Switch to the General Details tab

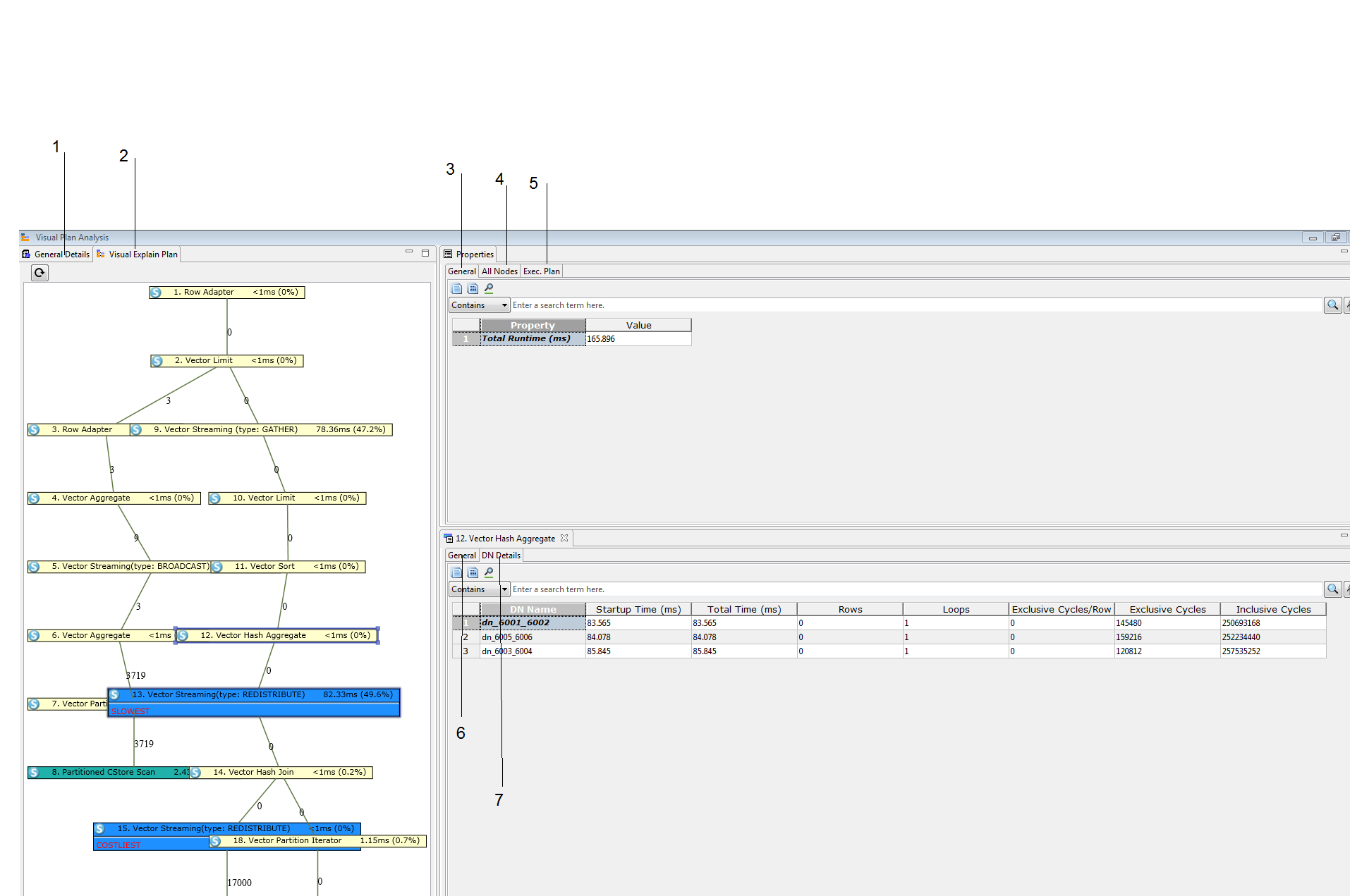pyautogui.click(x=56, y=254)
